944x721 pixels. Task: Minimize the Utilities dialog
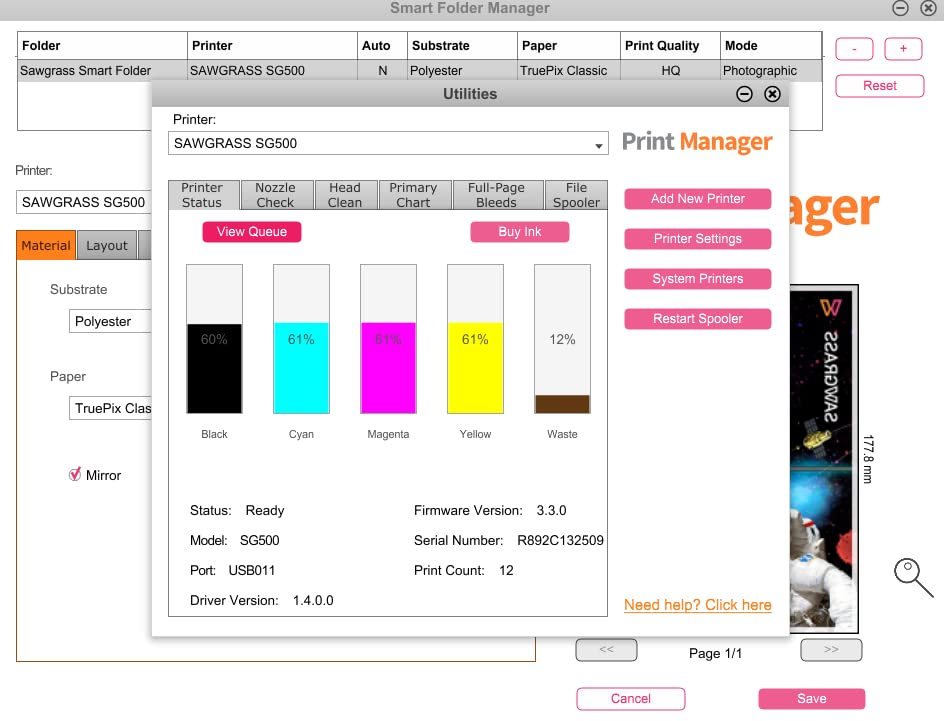(744, 94)
